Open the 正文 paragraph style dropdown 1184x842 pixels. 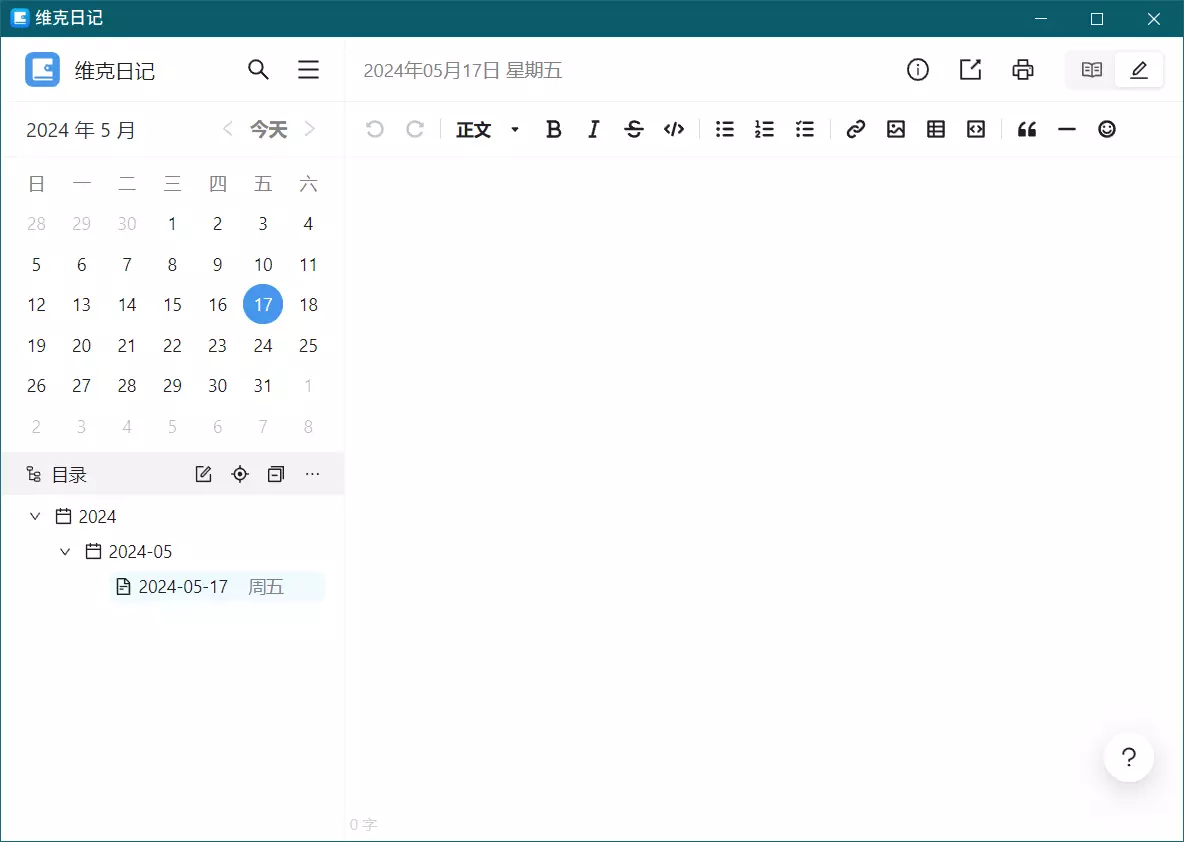tap(487, 129)
